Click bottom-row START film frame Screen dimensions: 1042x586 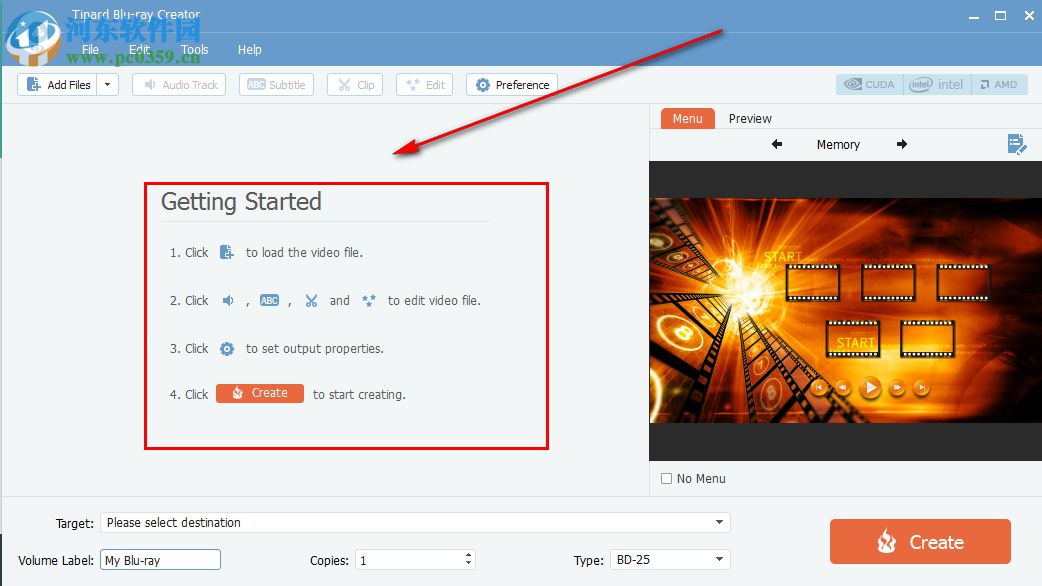pos(853,339)
